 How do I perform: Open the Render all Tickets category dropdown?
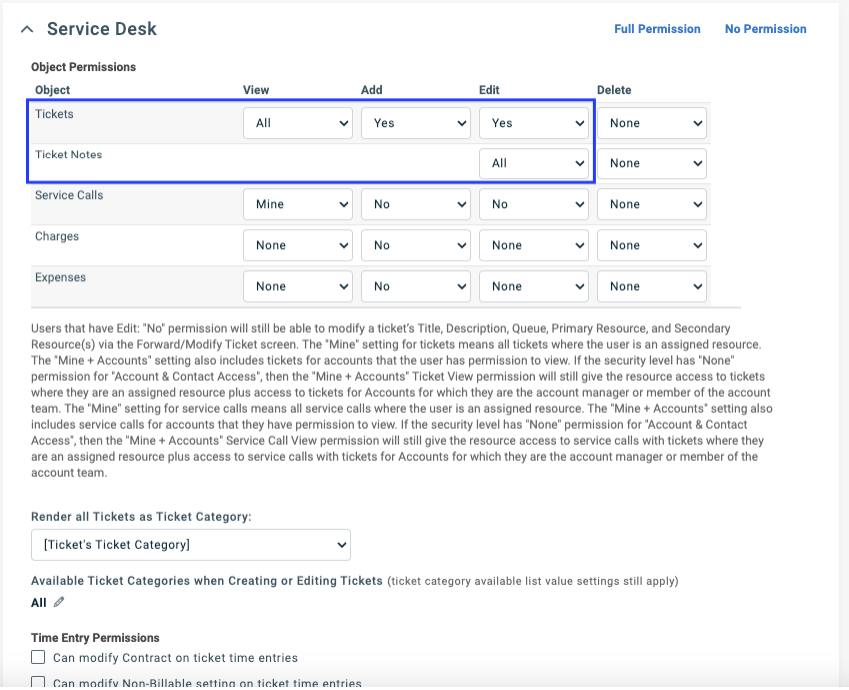point(191,545)
